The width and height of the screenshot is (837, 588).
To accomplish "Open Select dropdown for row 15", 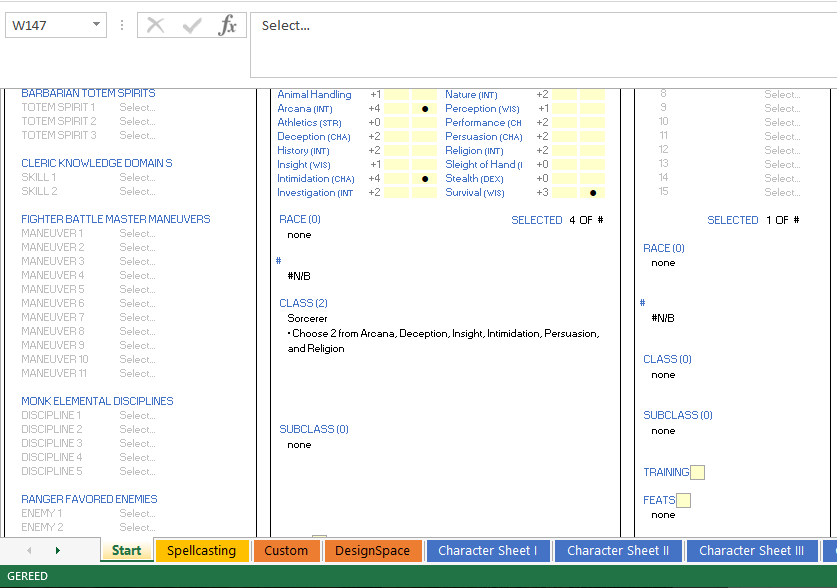I will 782,192.
